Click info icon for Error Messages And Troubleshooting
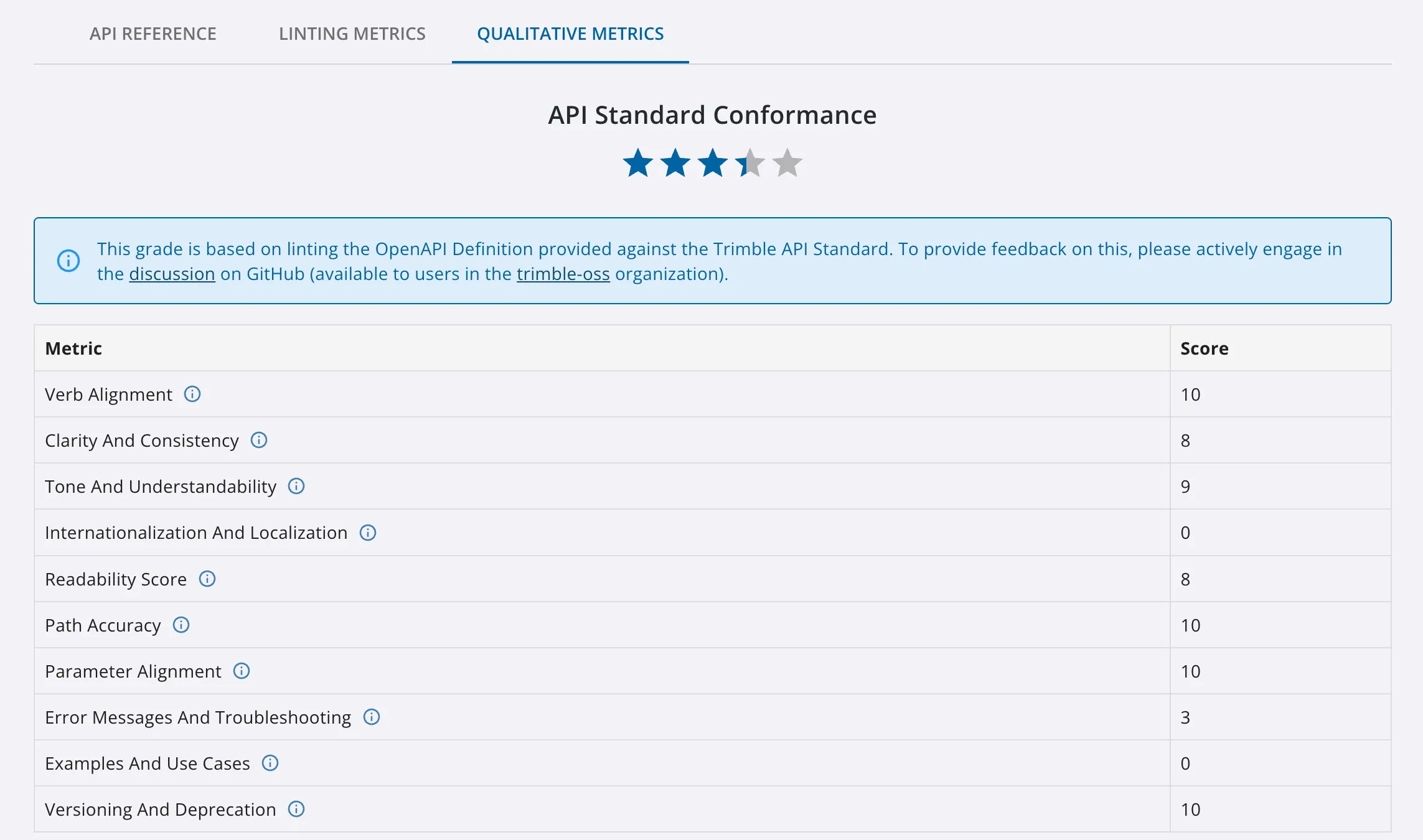This screenshot has height=840, width=1423. pos(372,717)
